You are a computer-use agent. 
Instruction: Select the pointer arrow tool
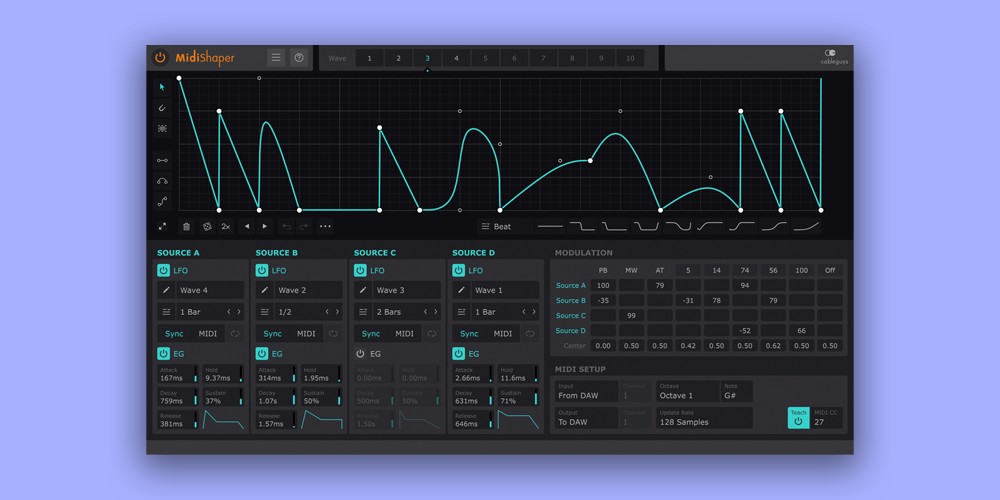point(162,88)
